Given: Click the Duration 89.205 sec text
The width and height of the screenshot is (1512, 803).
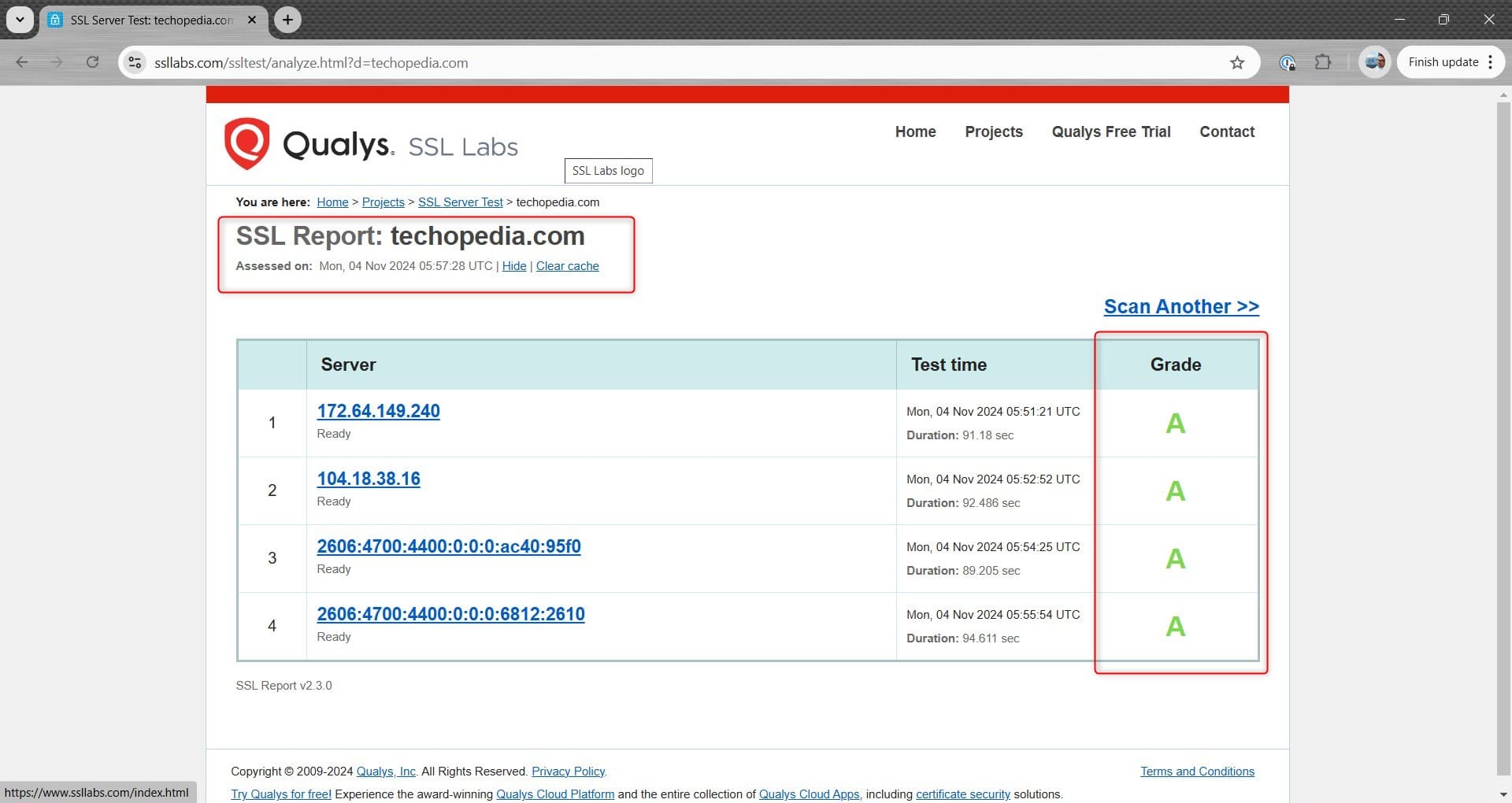Looking at the screenshot, I should coord(963,571).
